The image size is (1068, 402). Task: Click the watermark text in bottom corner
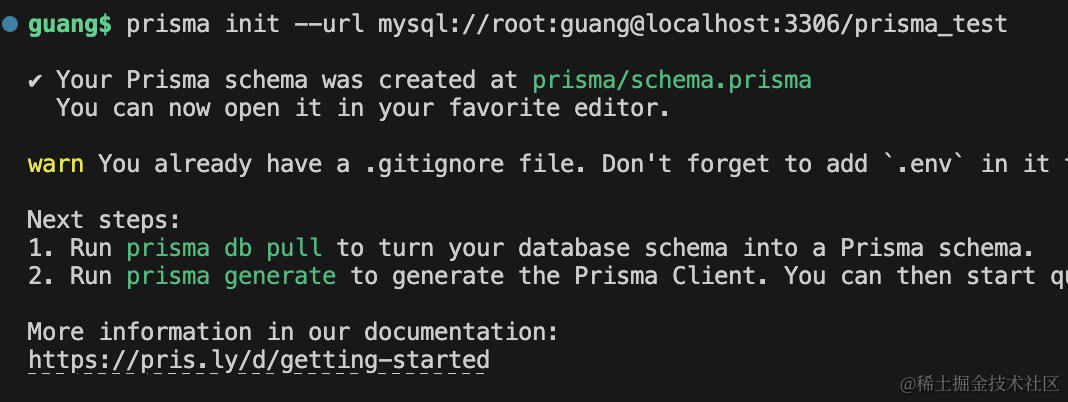(979, 384)
